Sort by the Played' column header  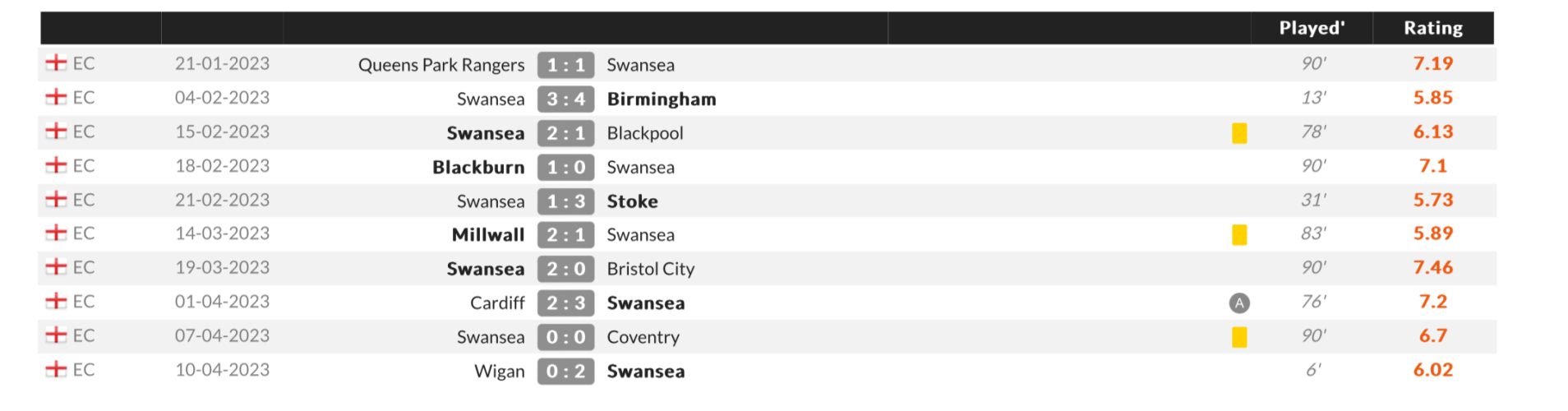(x=1312, y=28)
